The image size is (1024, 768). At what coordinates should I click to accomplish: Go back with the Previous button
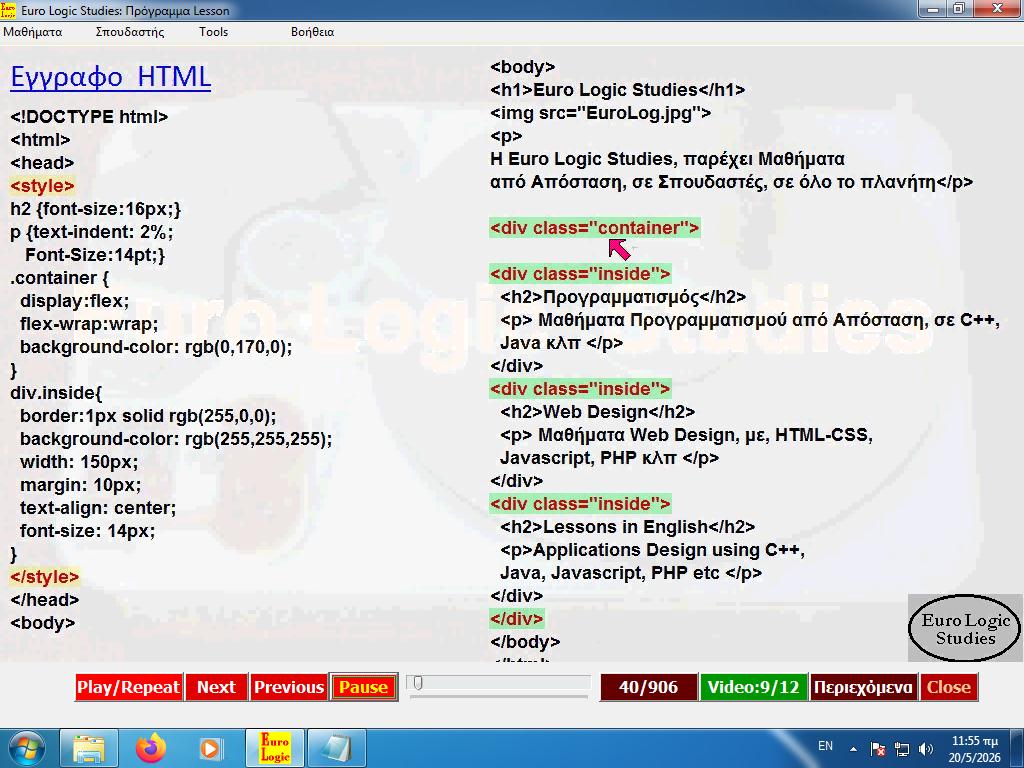tap(289, 687)
